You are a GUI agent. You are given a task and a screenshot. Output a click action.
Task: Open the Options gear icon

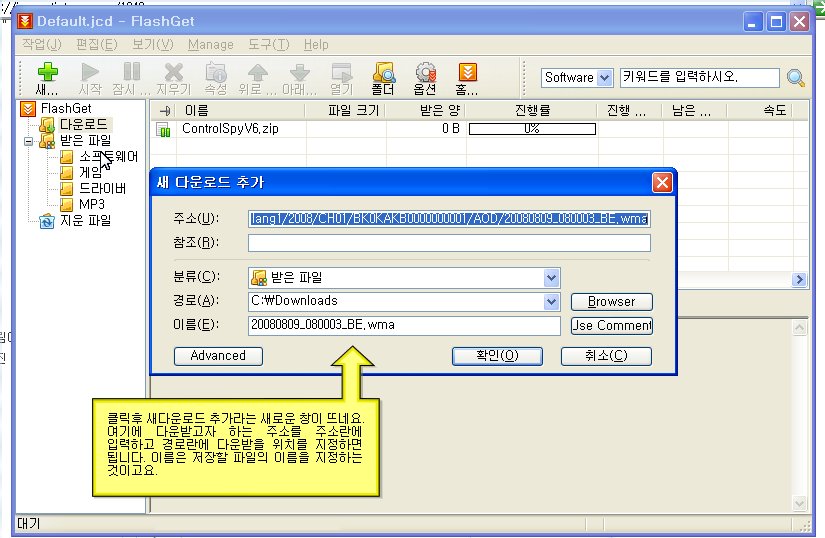click(425, 75)
